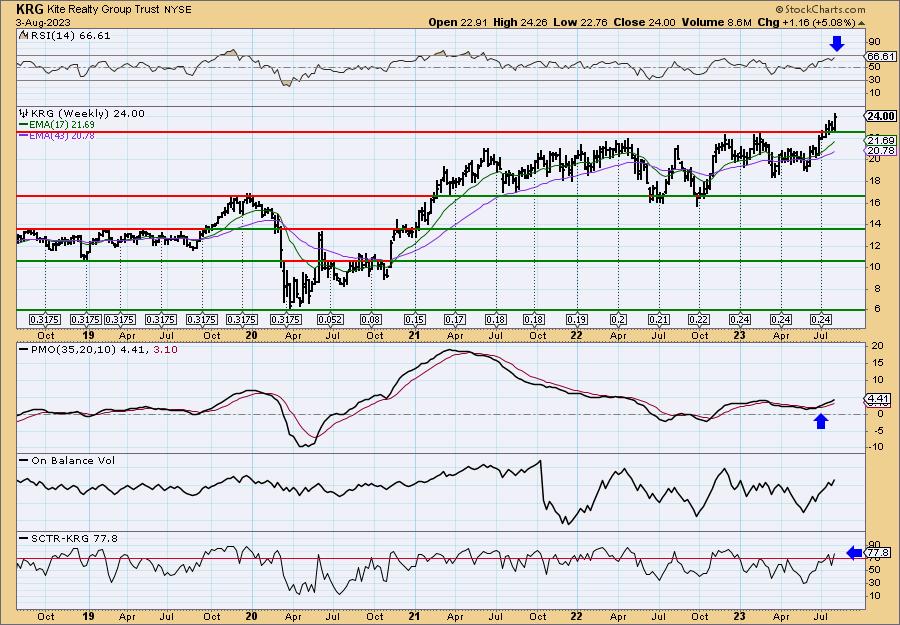Click the Volume 8.6M value
900x625 pixels.
coord(716,22)
